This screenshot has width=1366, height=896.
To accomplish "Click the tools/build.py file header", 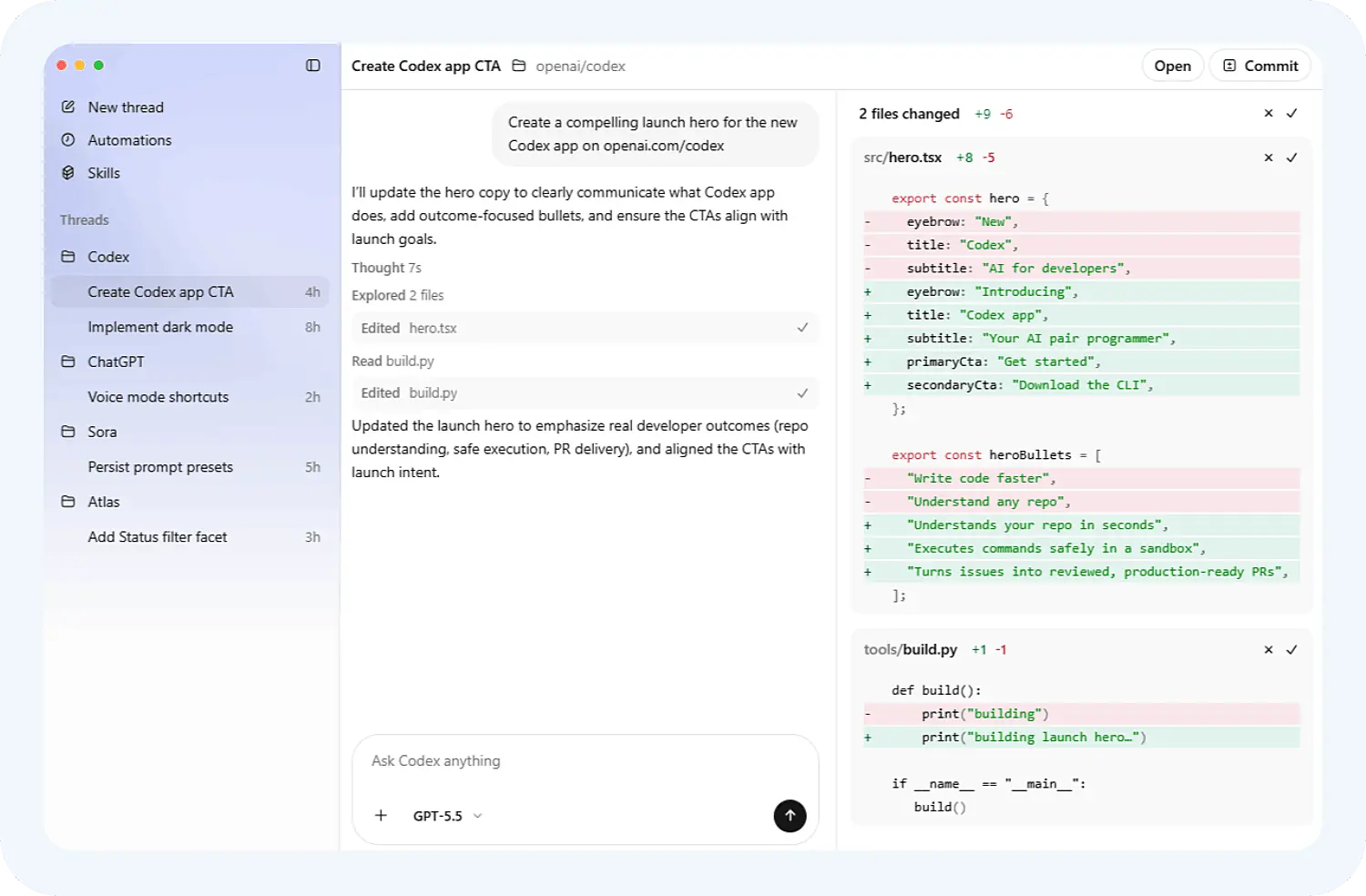I will pos(911,649).
